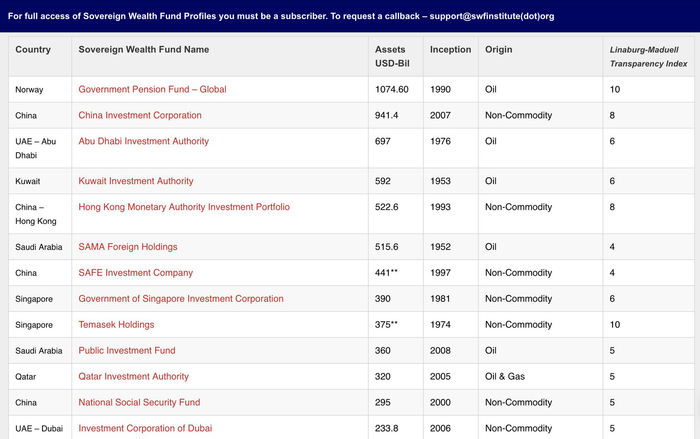700x439 pixels.
Task: Click SAMA Foreign Holdings link
Action: pos(128,247)
